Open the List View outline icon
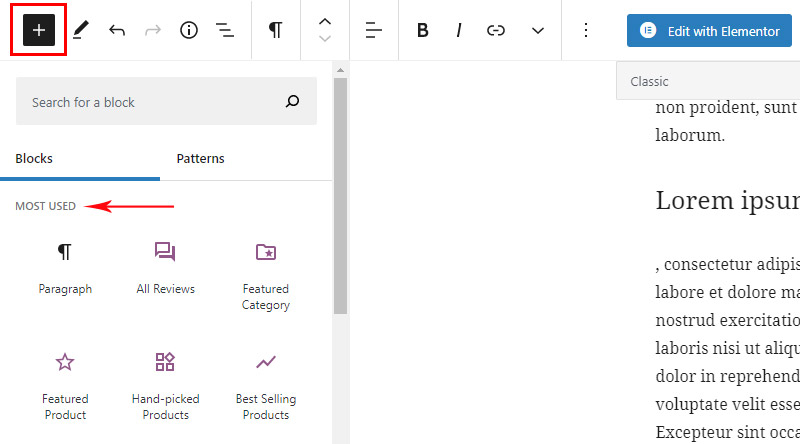Image resolution: width=800 pixels, height=444 pixels. [x=224, y=30]
